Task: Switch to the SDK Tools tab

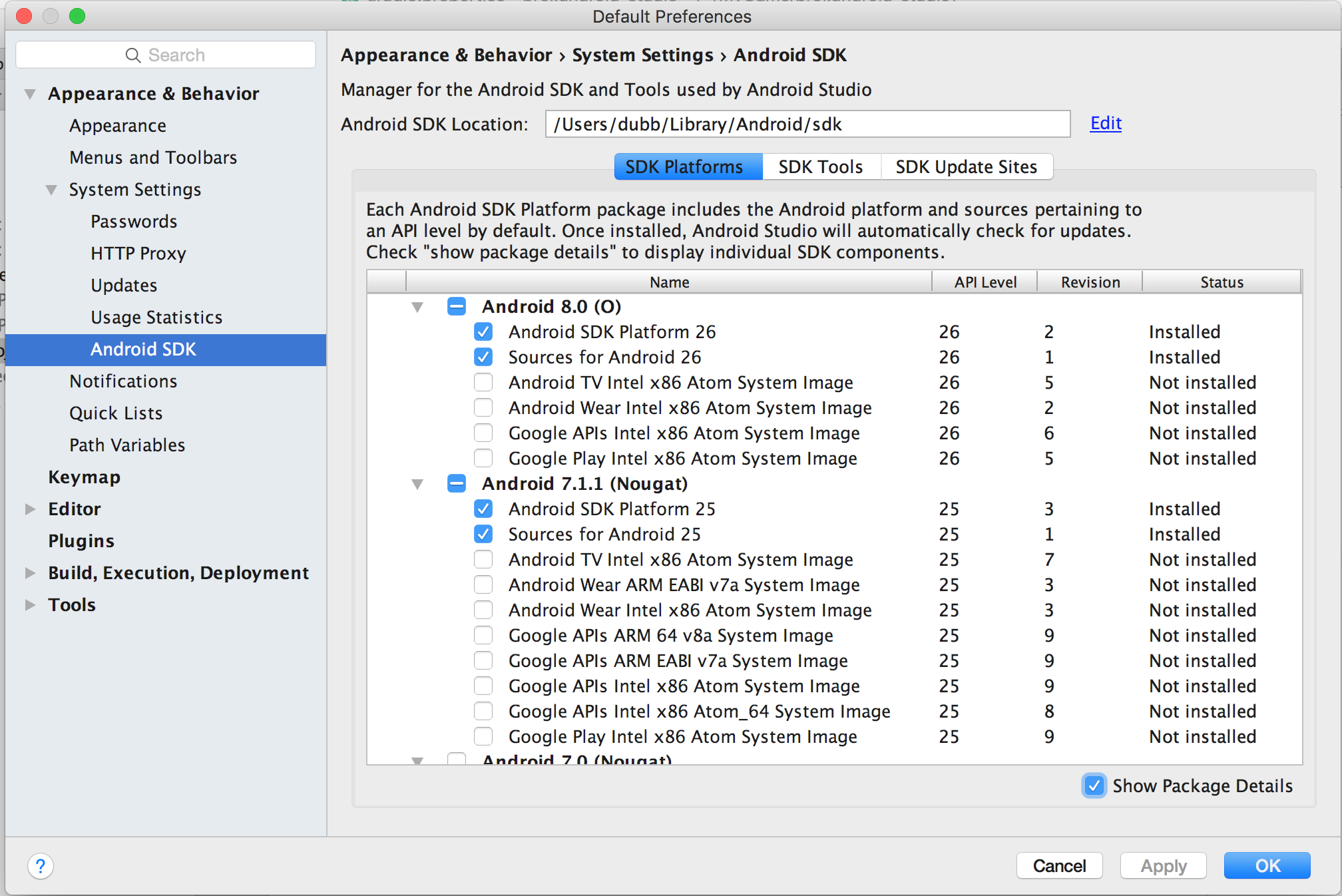Action: 821,166
